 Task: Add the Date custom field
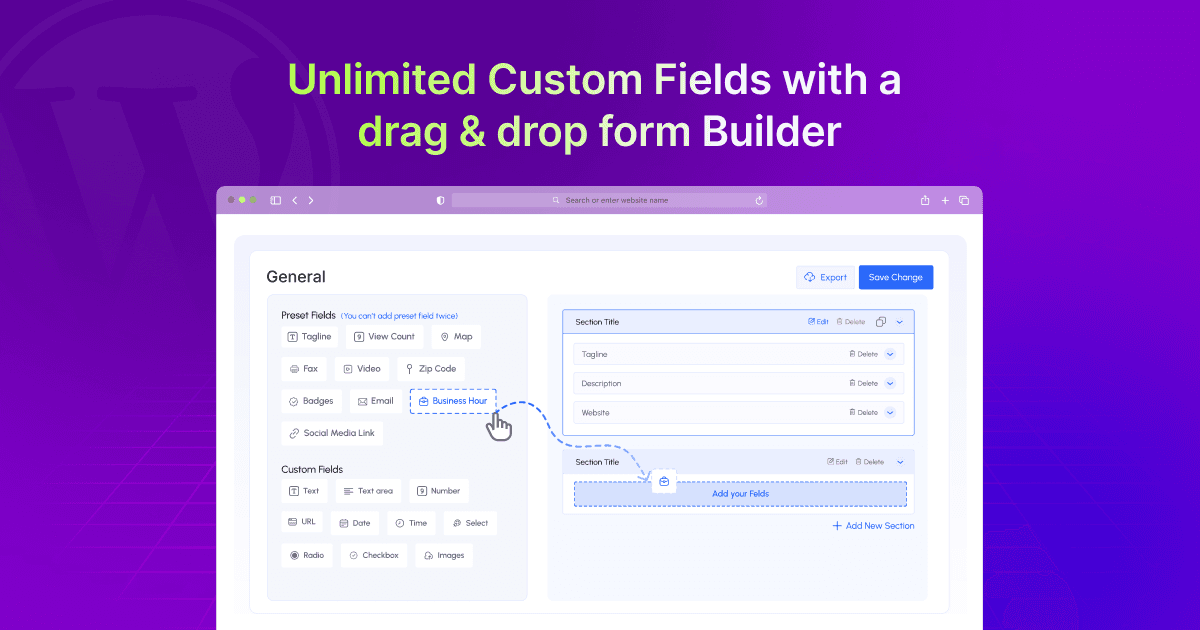355,522
